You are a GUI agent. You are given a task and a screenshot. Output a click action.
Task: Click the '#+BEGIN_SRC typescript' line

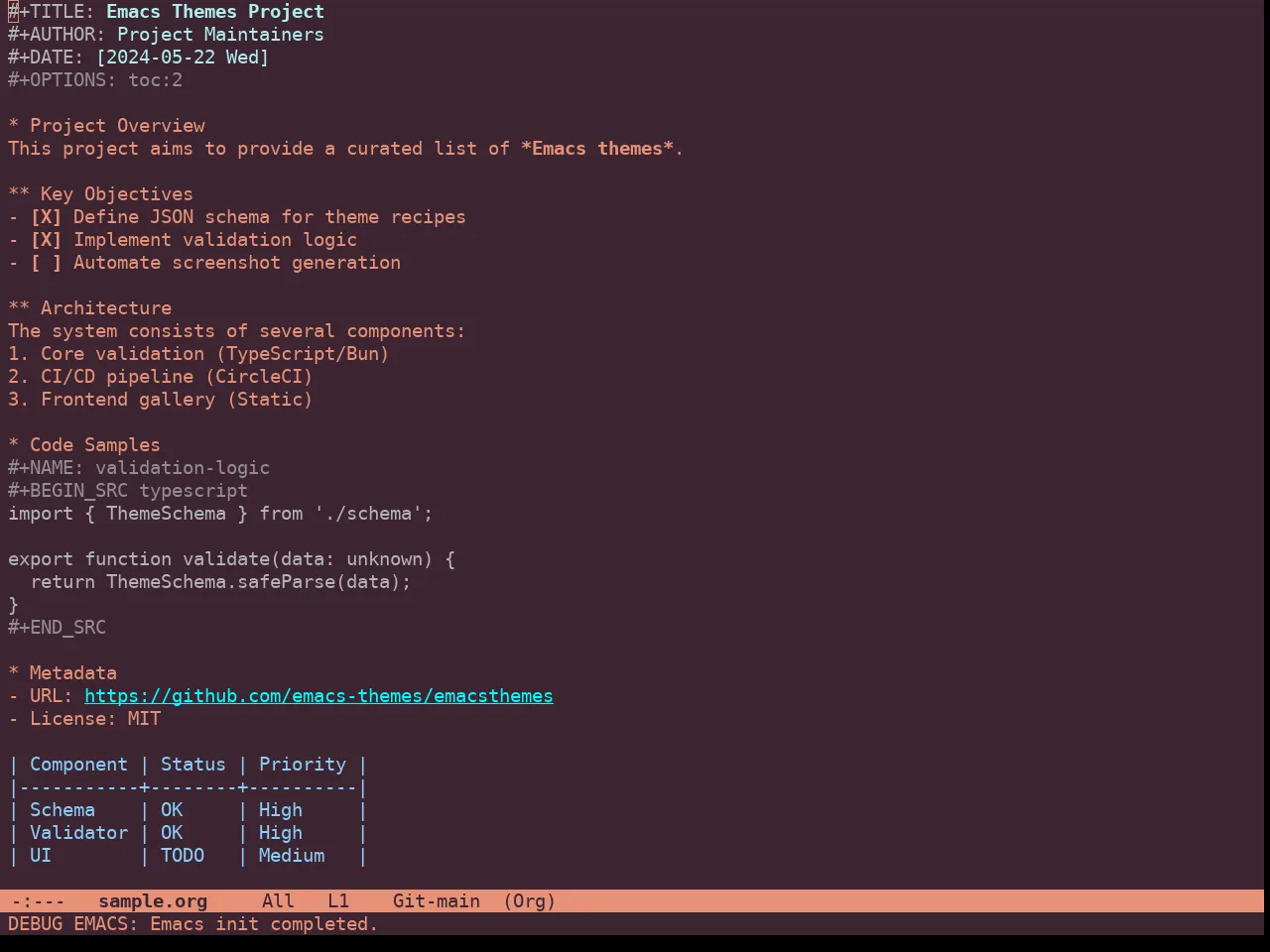click(x=128, y=491)
